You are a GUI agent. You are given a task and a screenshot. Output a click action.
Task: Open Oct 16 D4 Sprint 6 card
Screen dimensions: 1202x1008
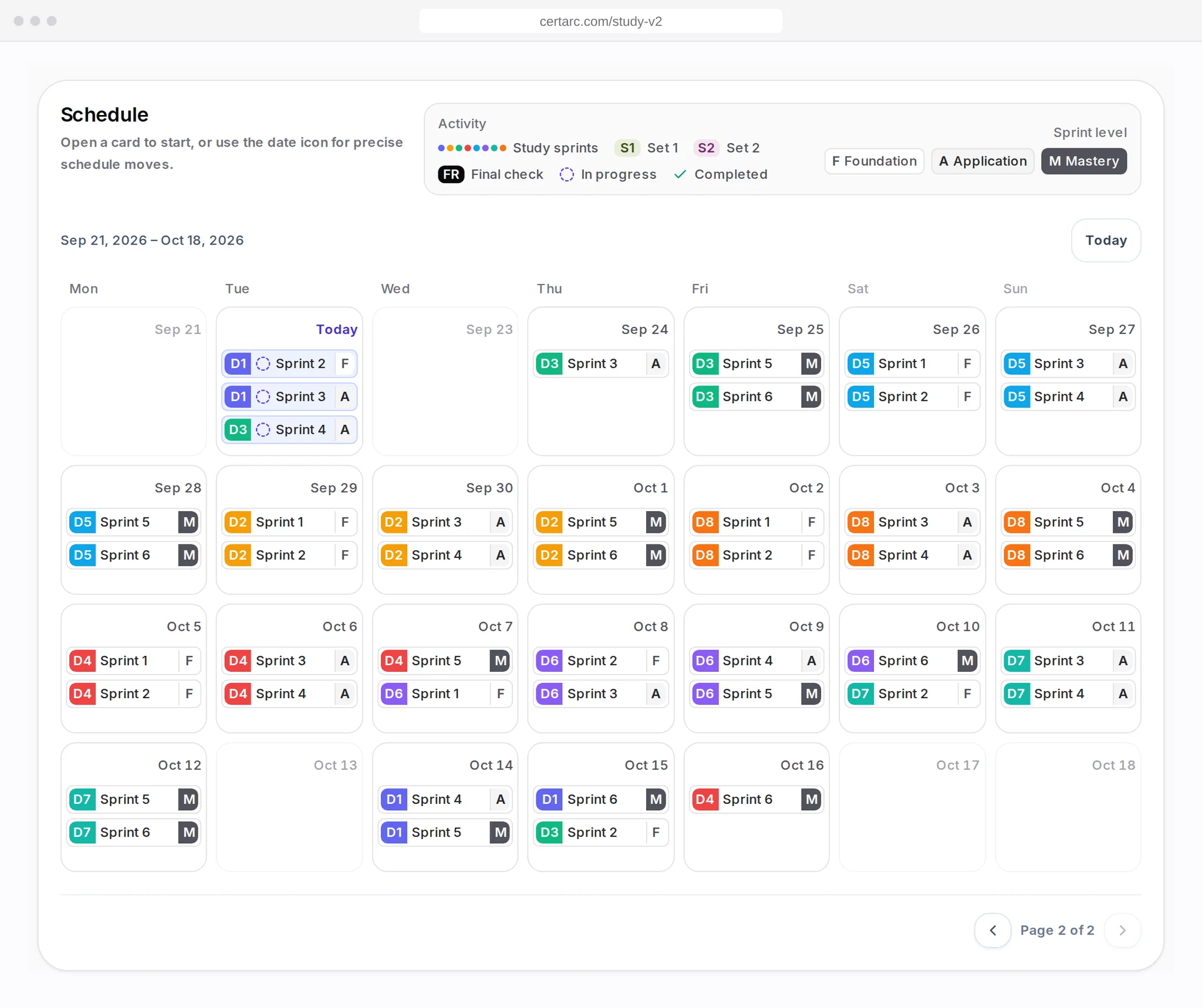[757, 799]
